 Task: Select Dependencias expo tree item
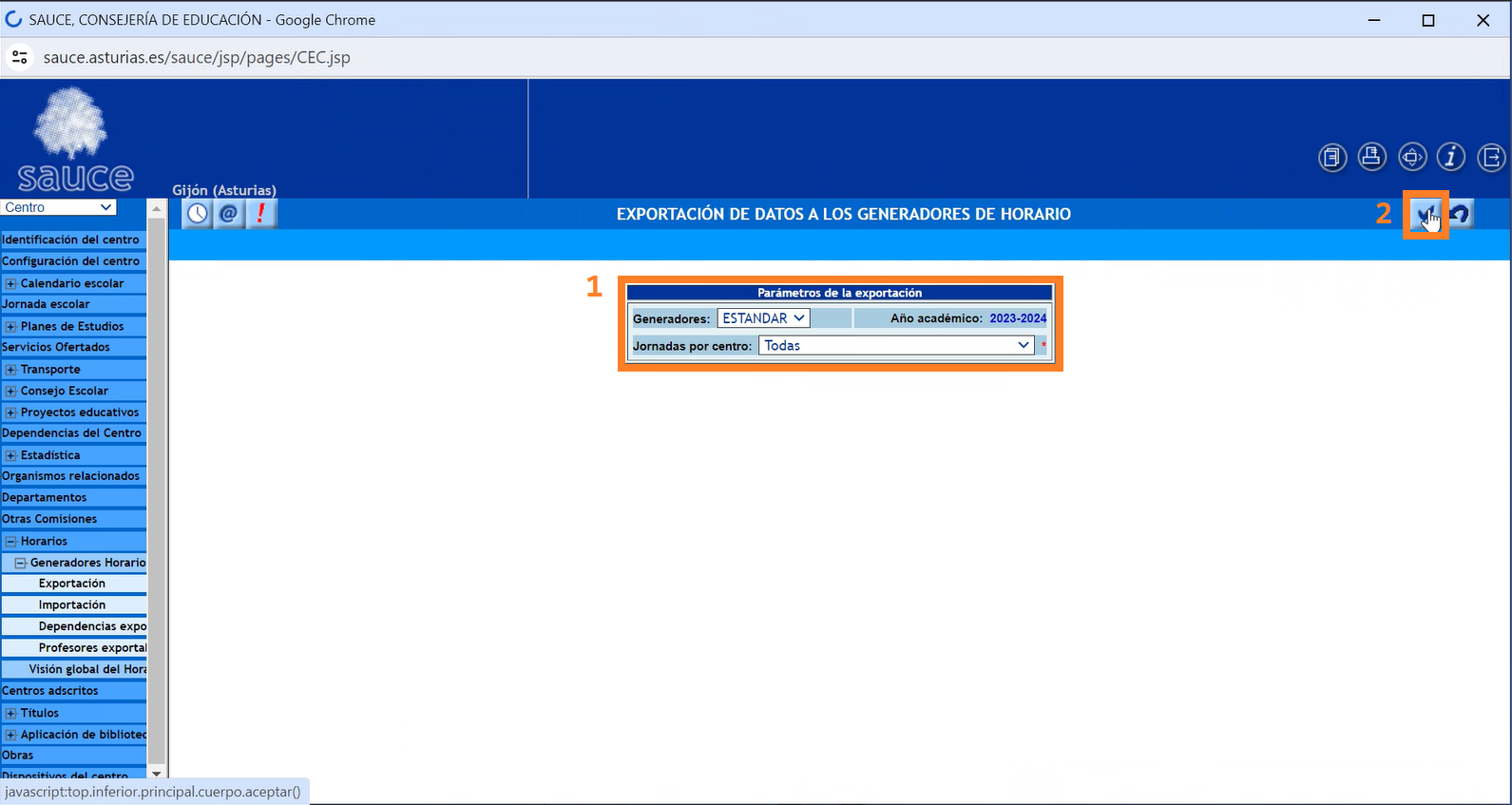tap(92, 626)
